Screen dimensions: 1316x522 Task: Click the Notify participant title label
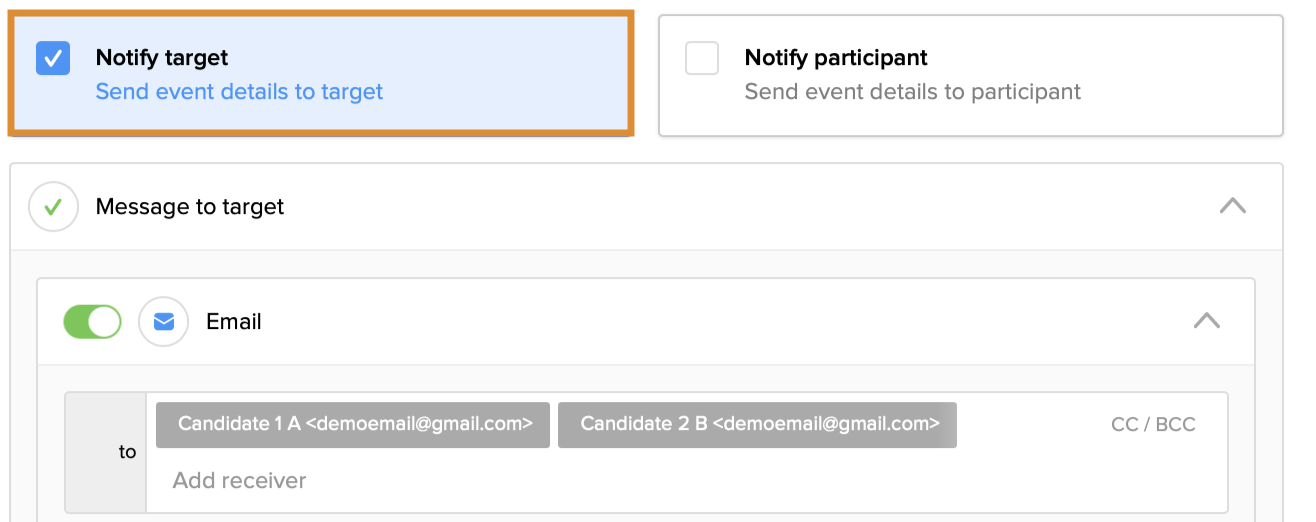(836, 58)
